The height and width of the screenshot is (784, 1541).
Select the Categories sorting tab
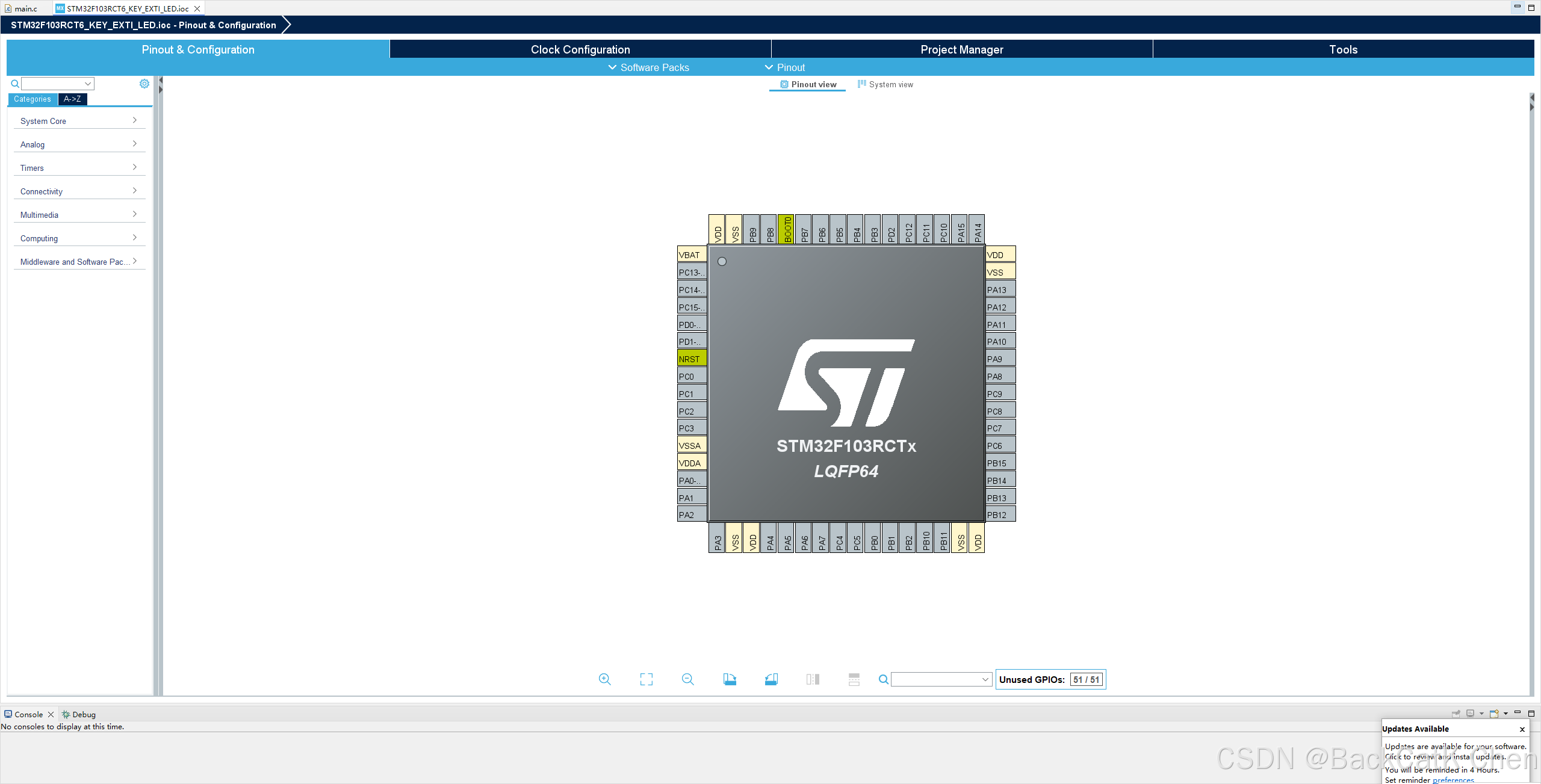33,99
